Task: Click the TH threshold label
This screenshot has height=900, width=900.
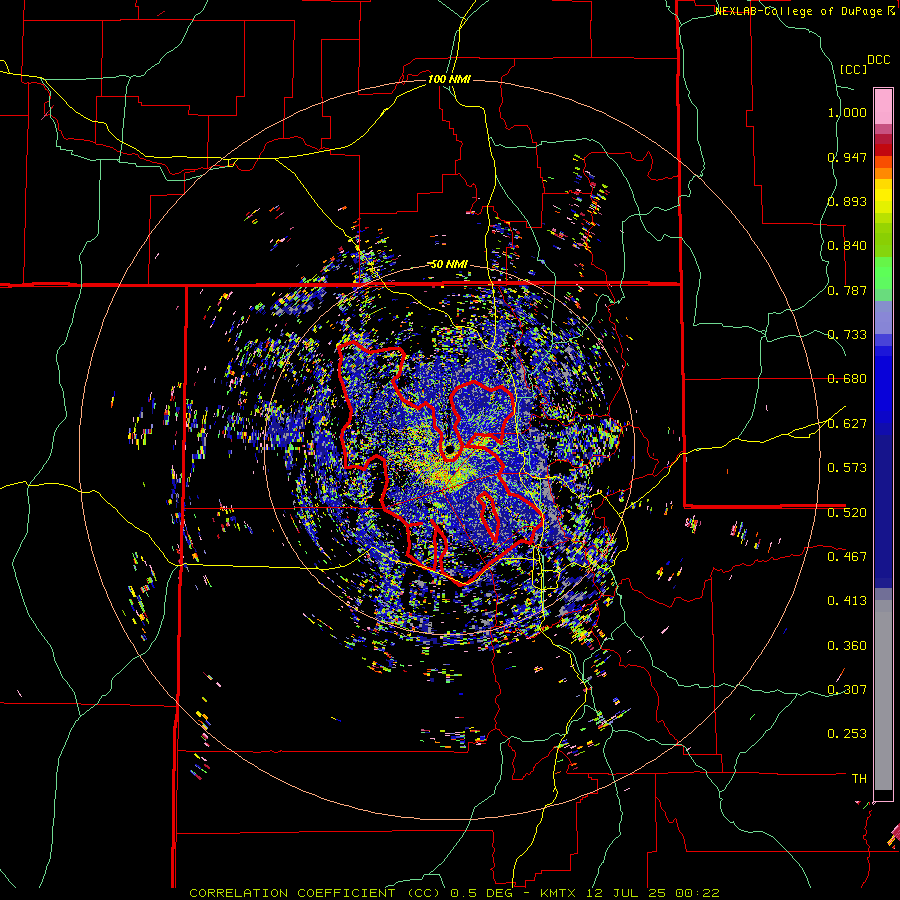Action: tap(859, 779)
